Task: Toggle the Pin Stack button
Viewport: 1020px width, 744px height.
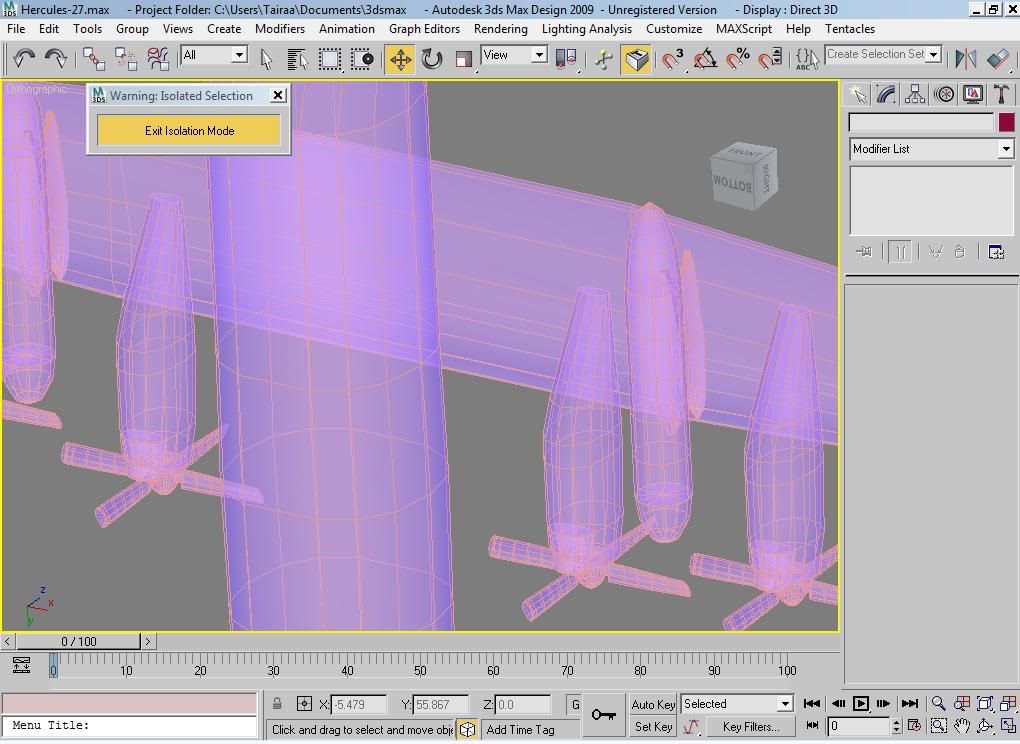Action: coord(863,252)
